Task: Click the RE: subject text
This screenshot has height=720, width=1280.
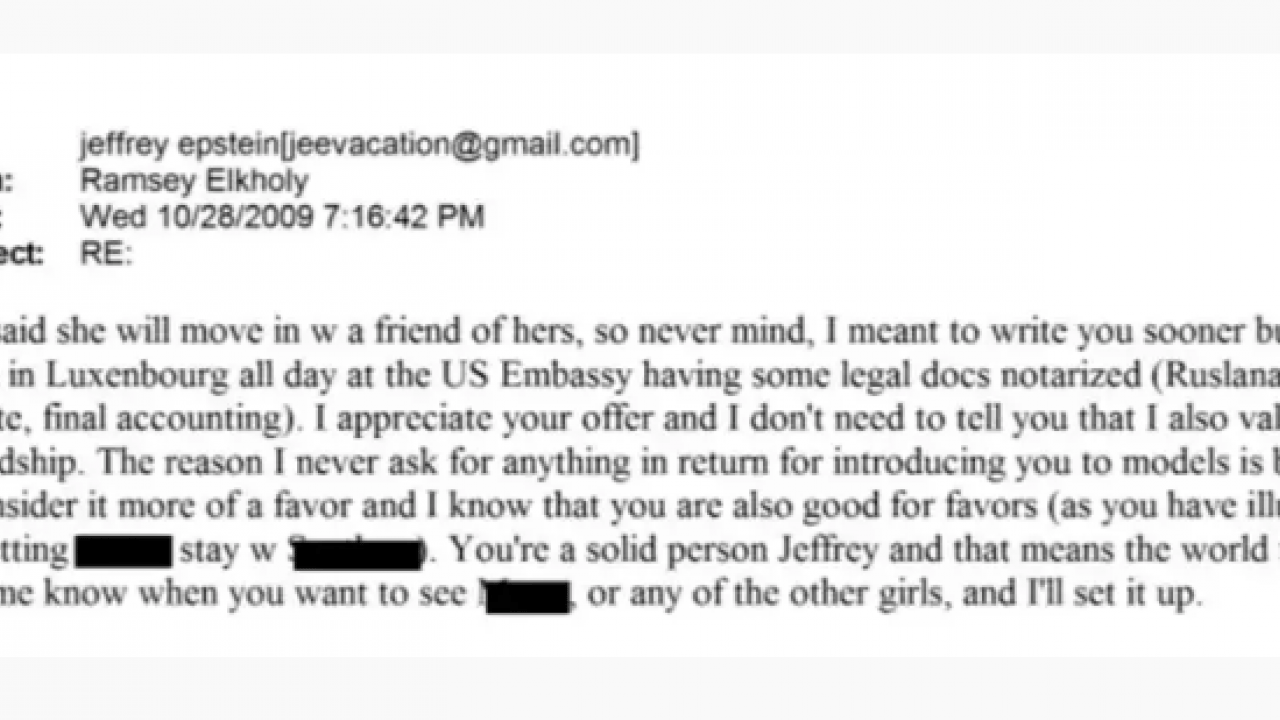Action: 105,253
